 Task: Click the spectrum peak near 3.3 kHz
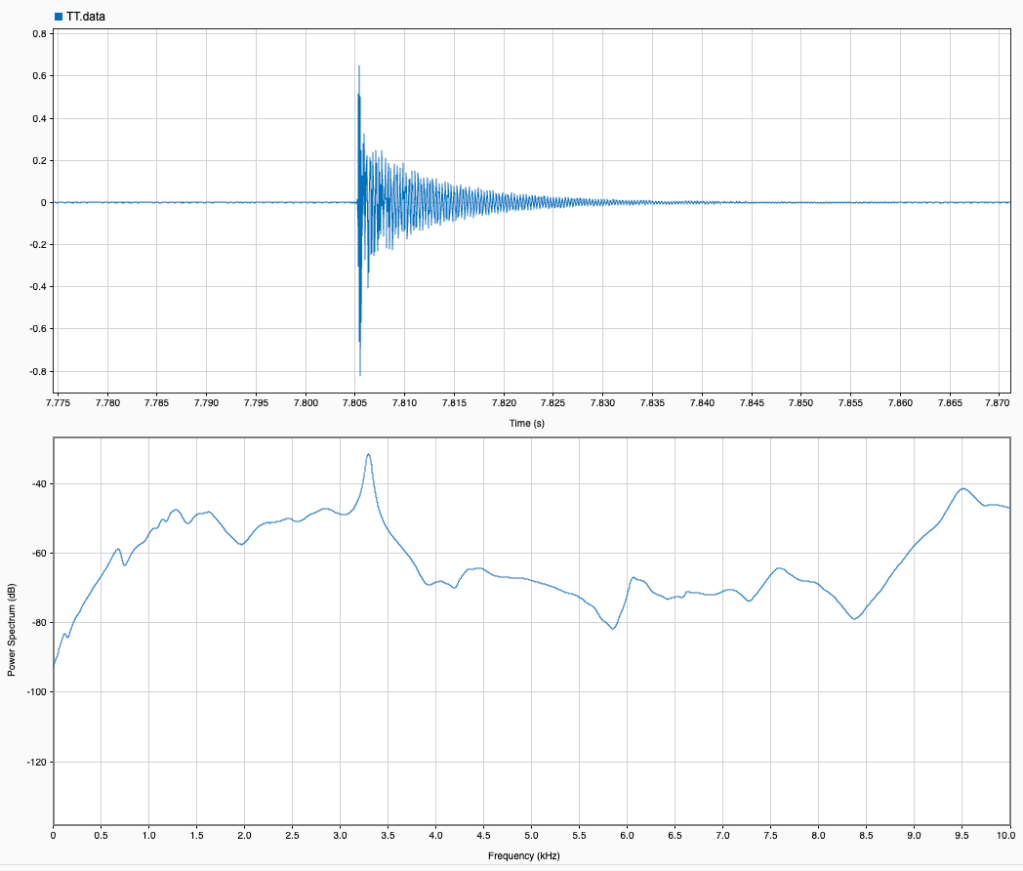[x=369, y=454]
